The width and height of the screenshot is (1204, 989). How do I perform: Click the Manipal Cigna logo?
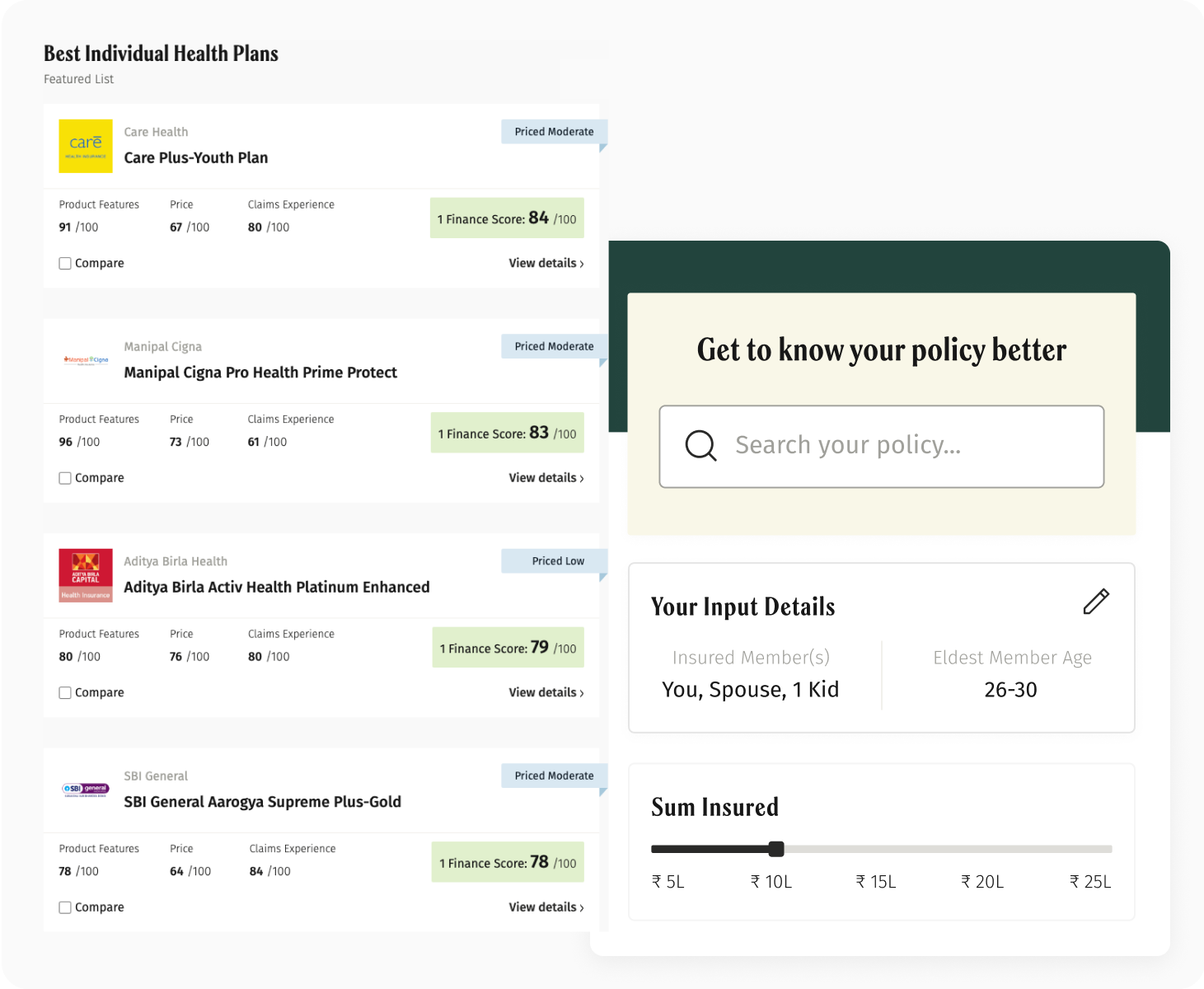pos(86,360)
